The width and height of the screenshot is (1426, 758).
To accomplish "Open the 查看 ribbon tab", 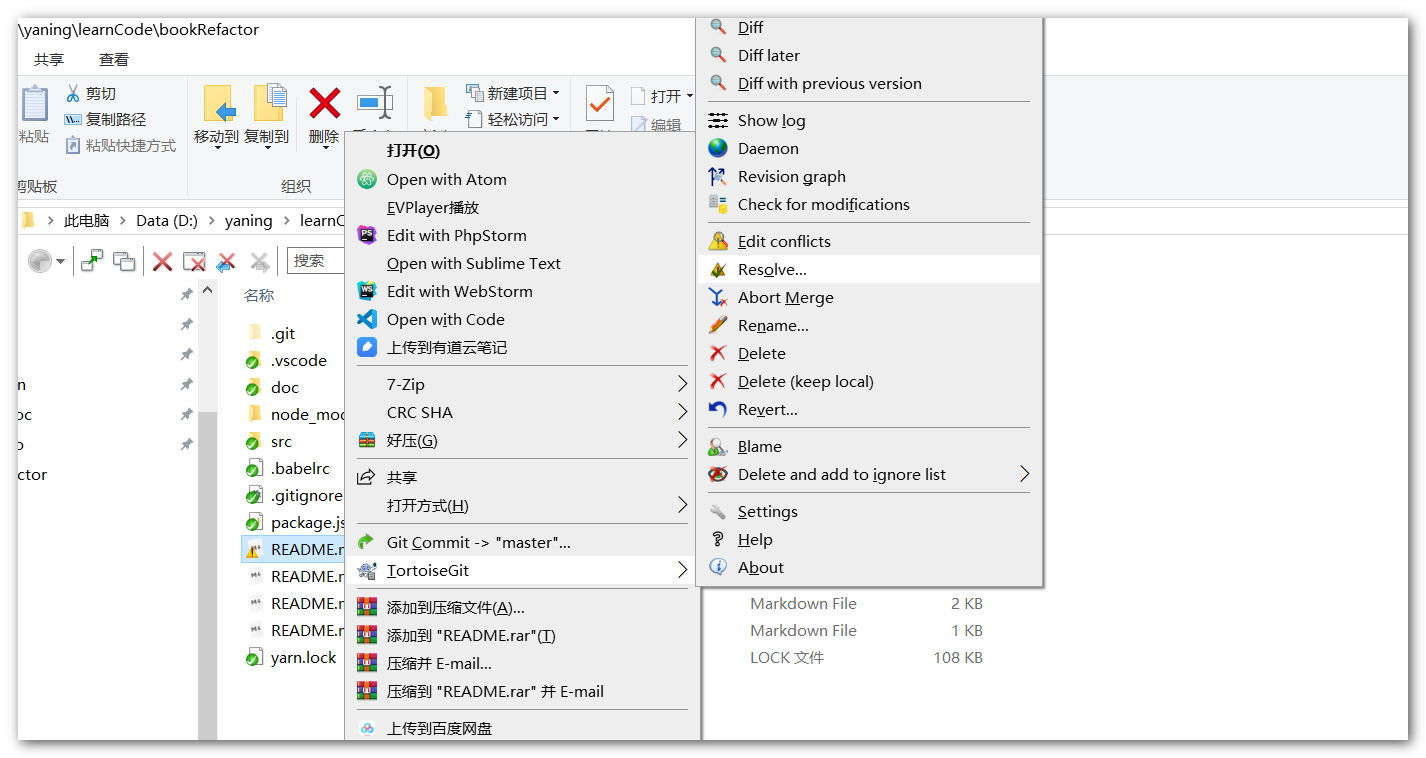I will pos(113,60).
